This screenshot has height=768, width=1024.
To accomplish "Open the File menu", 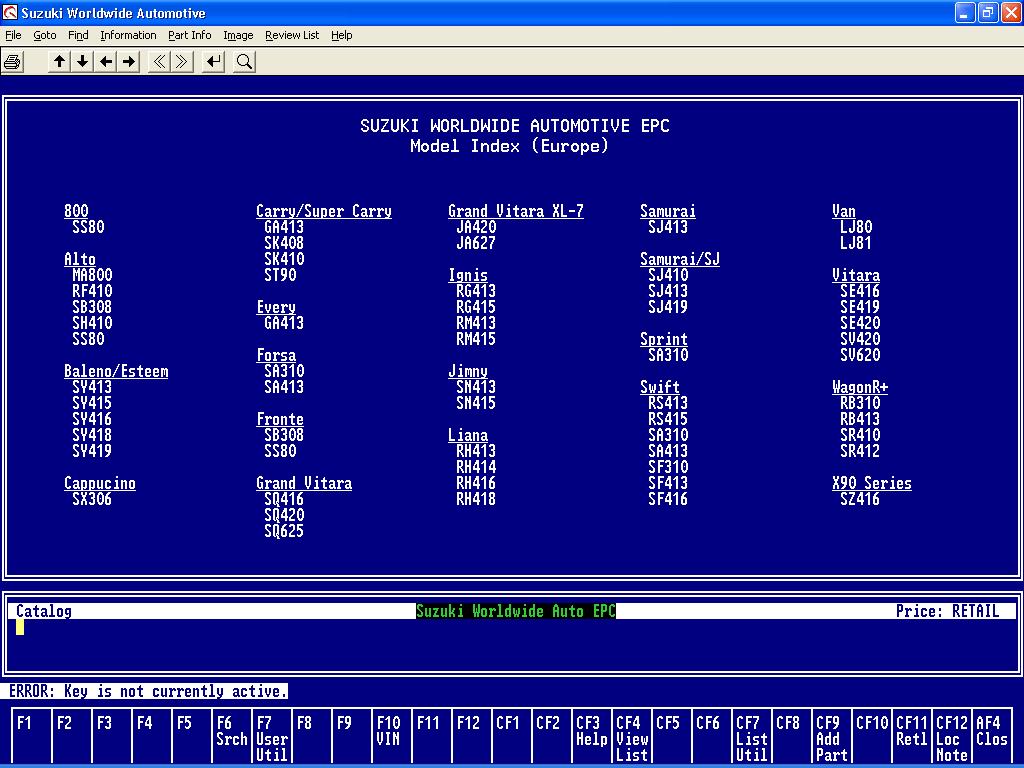I will [x=13, y=35].
